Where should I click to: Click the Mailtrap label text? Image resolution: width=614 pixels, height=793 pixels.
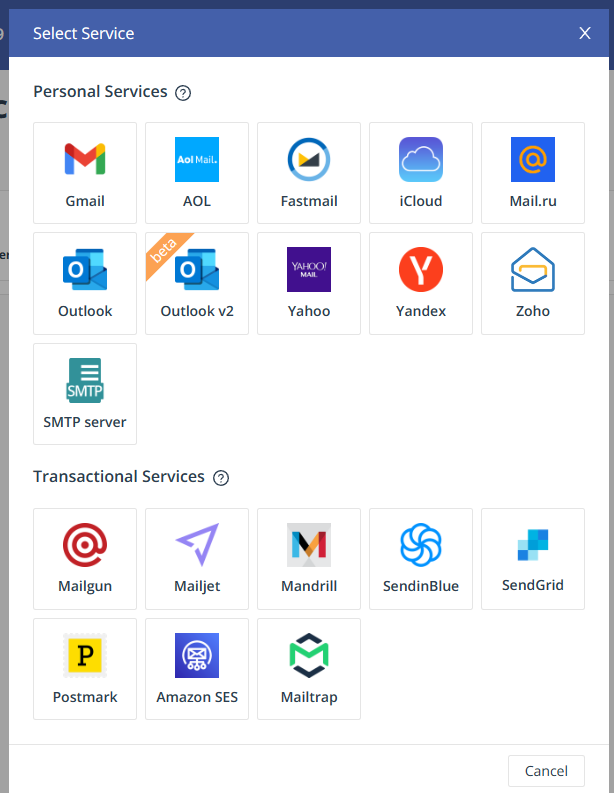309,697
